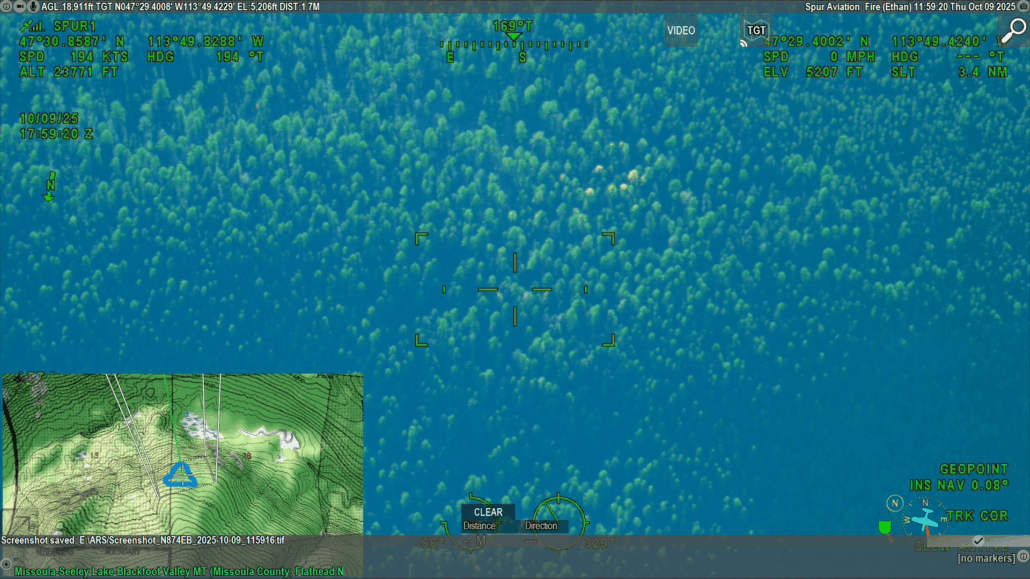
Task: Click the topographic map inset
Action: [x=182, y=455]
